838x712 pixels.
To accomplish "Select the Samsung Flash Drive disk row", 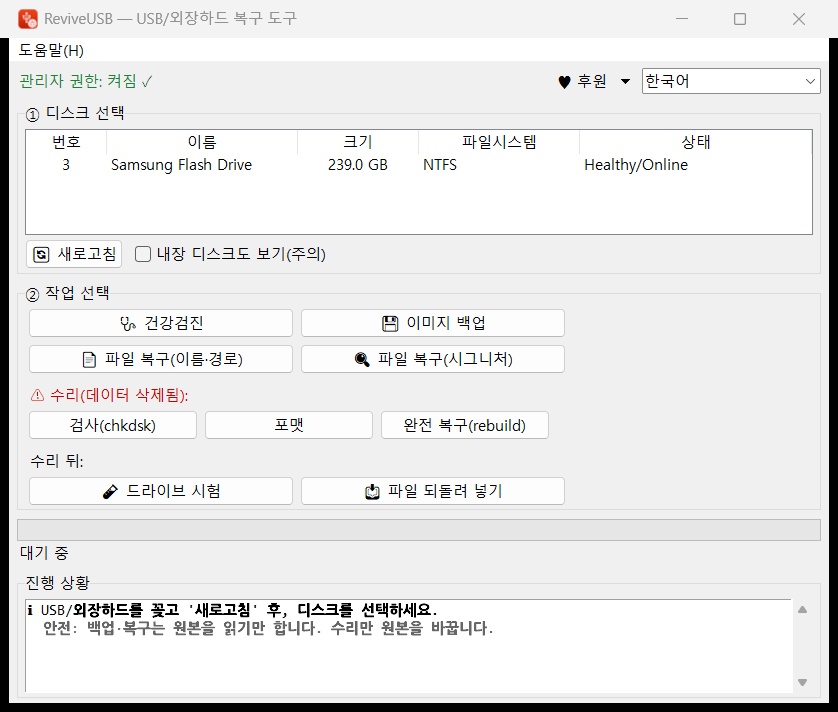I will click(x=419, y=165).
